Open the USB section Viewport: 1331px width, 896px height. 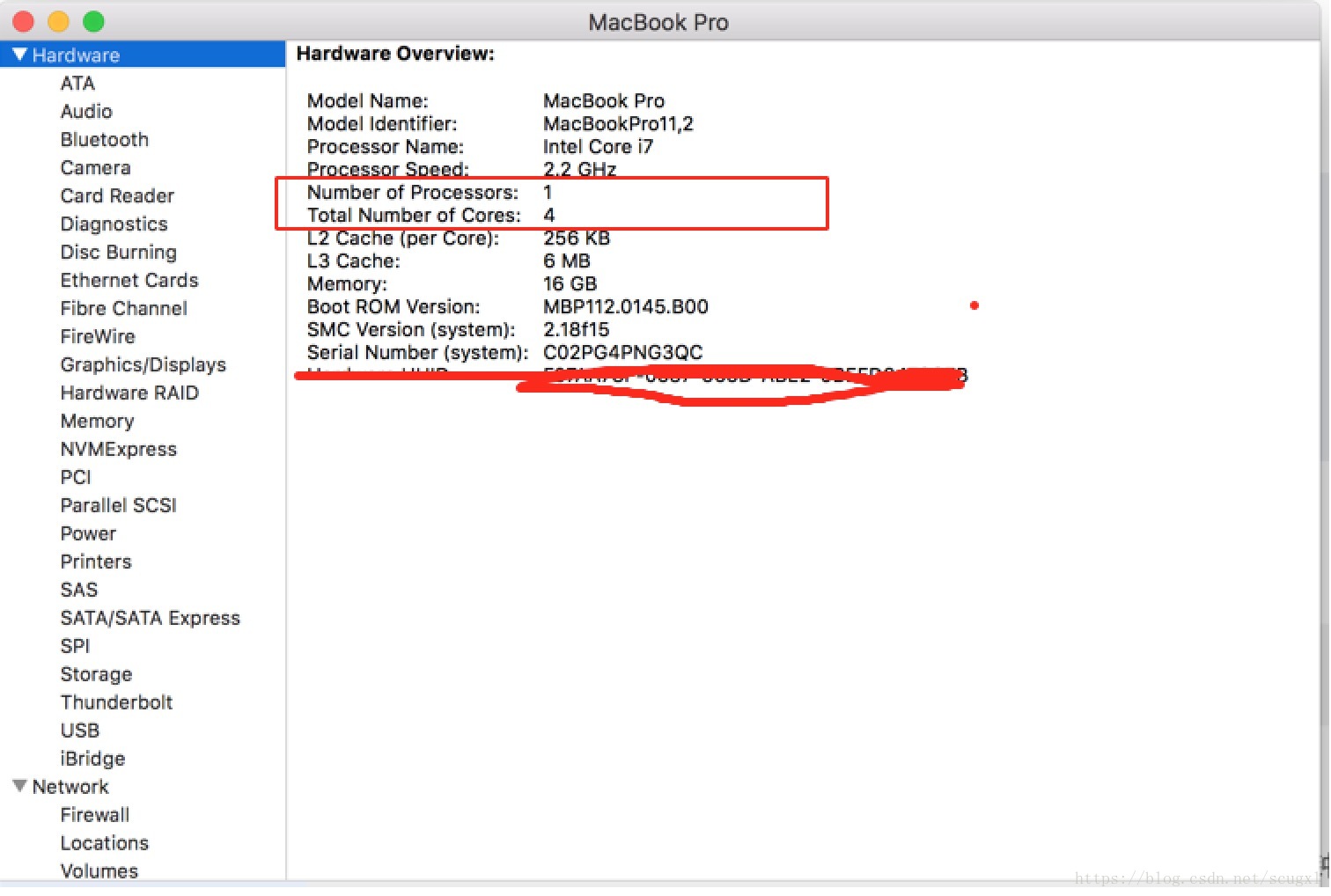80,731
